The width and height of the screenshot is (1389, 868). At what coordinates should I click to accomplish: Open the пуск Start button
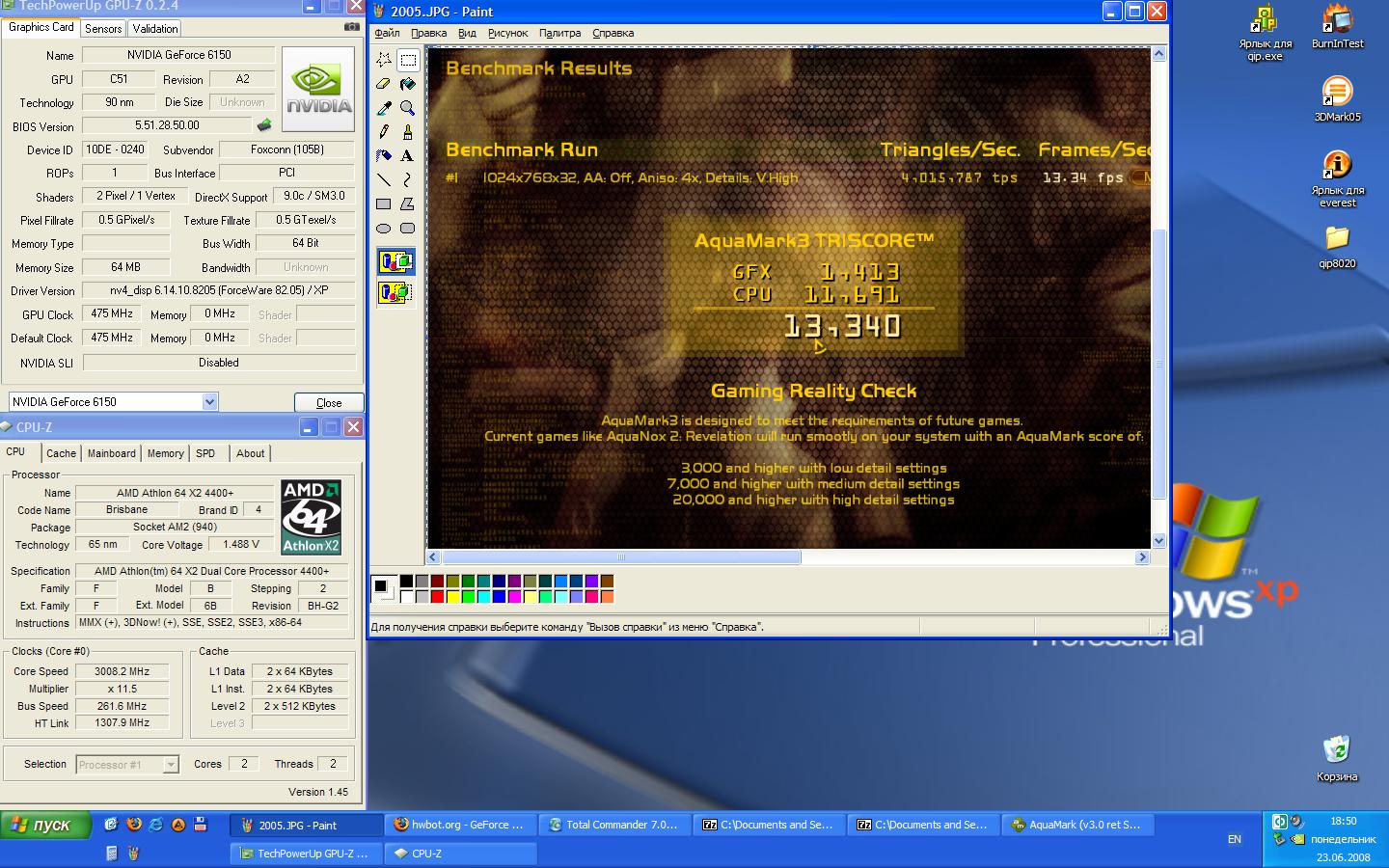[45, 826]
